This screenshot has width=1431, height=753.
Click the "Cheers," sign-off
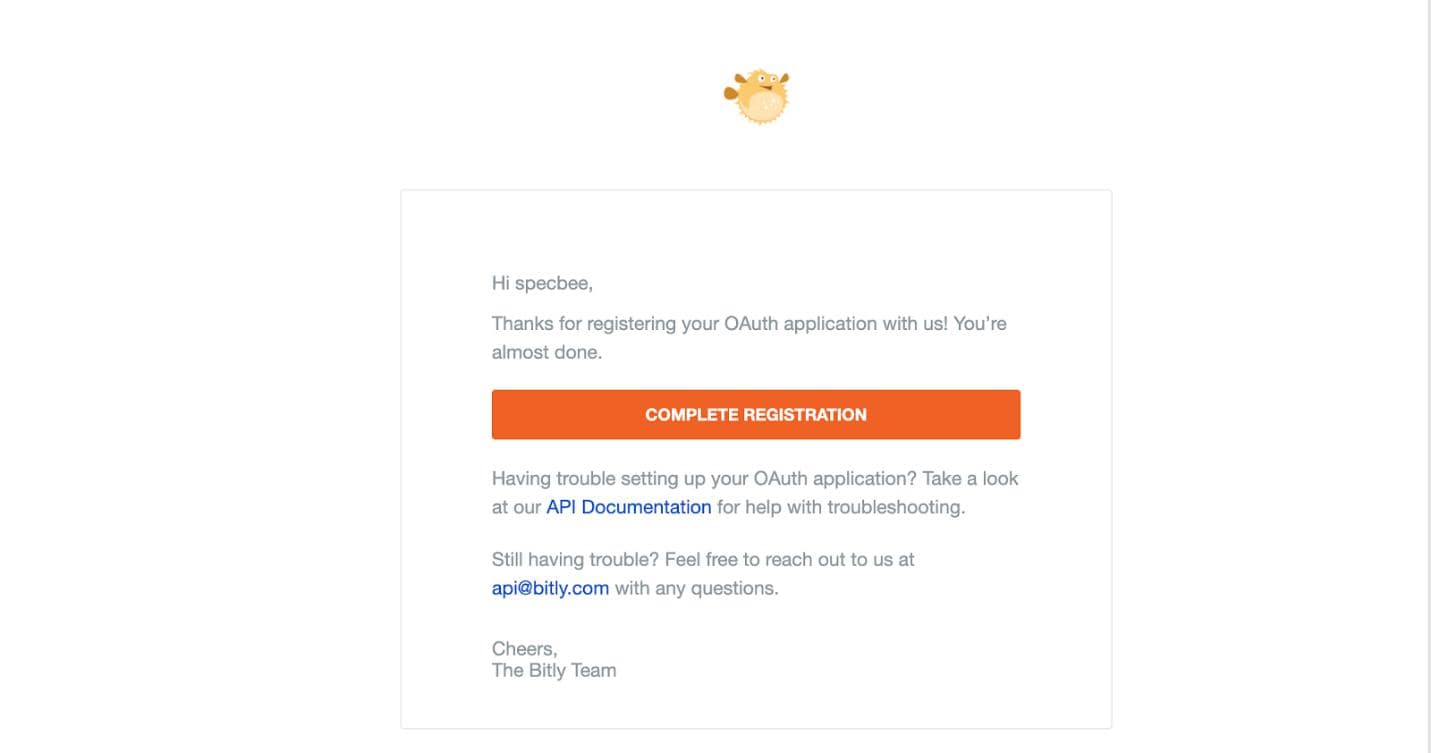point(524,649)
